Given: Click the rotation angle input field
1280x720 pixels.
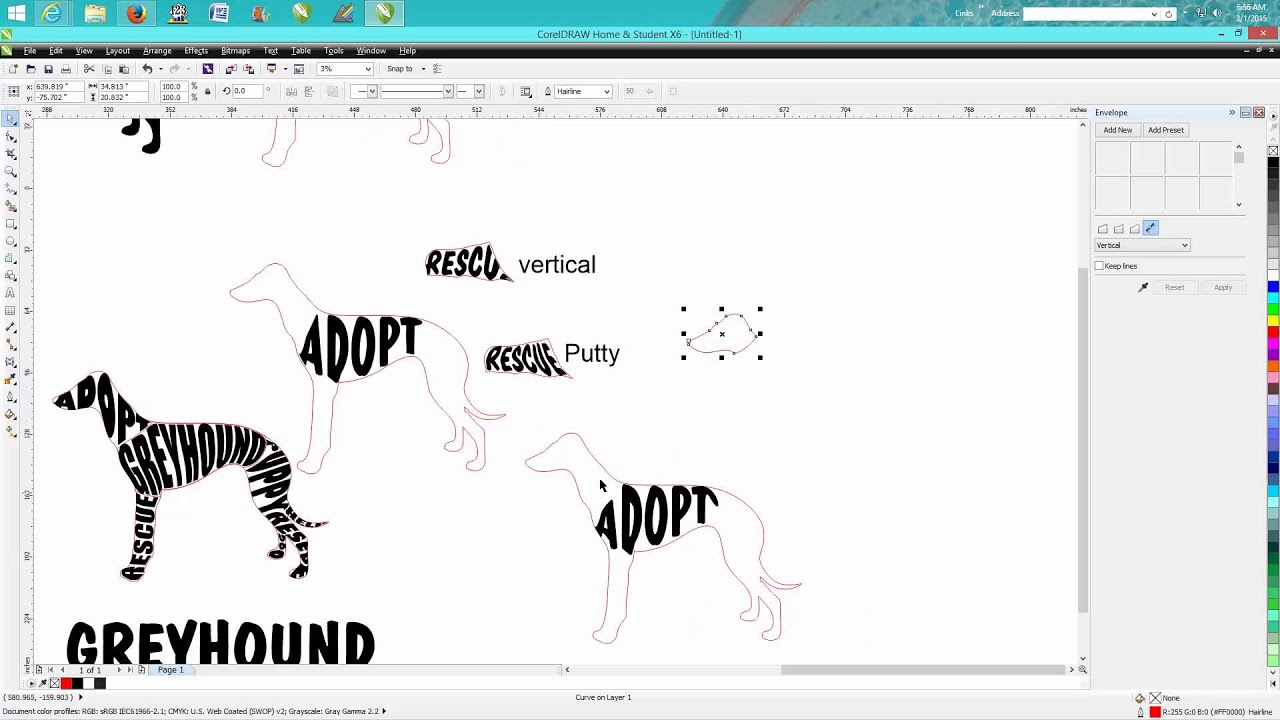Looking at the screenshot, I should point(248,91).
